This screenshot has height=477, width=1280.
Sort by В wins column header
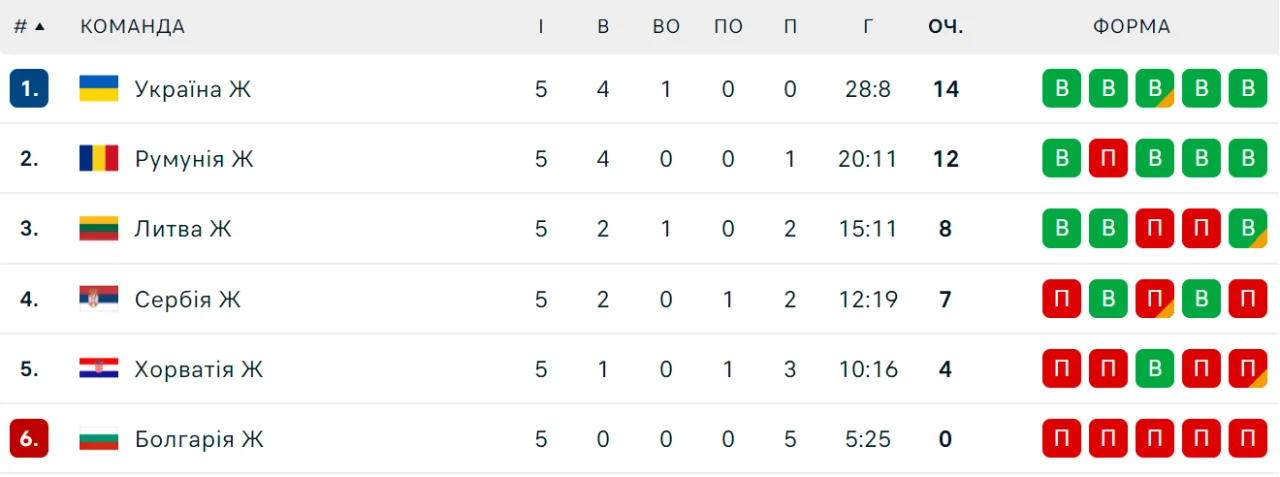pyautogui.click(x=603, y=27)
